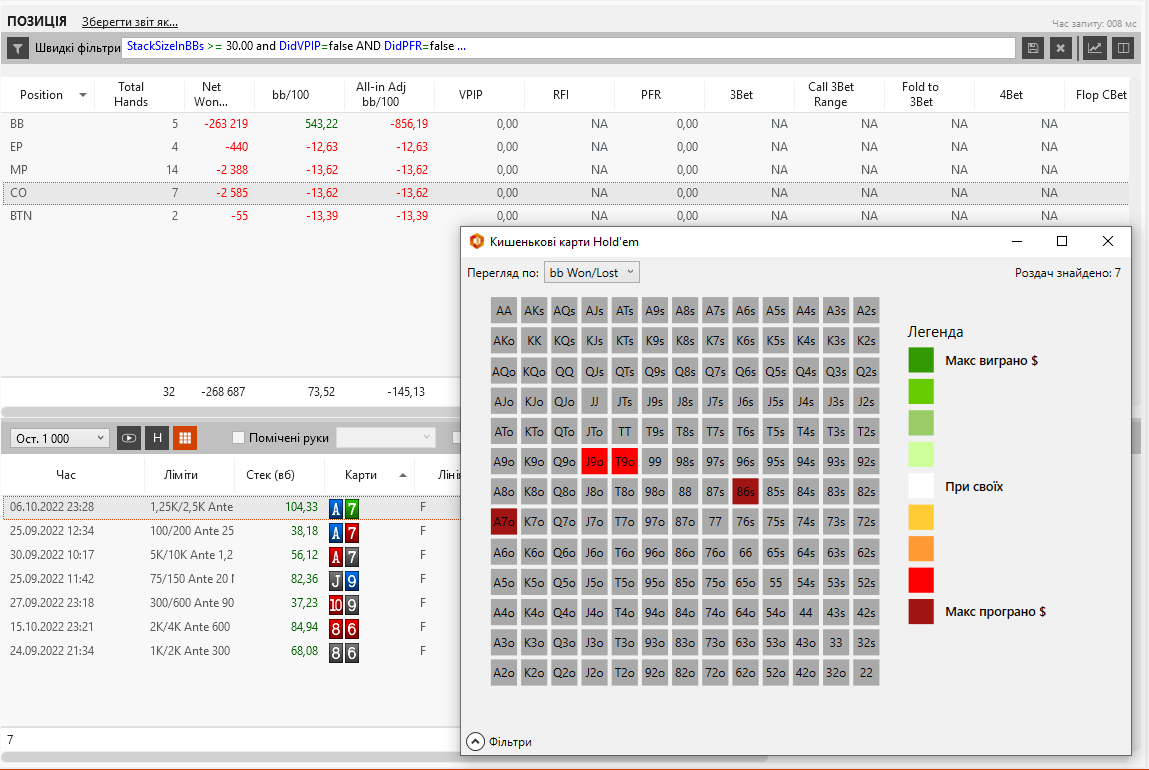Viewport: 1149px width, 770px height.
Task: Click the J9 cards in hand list
Action: 344,581
